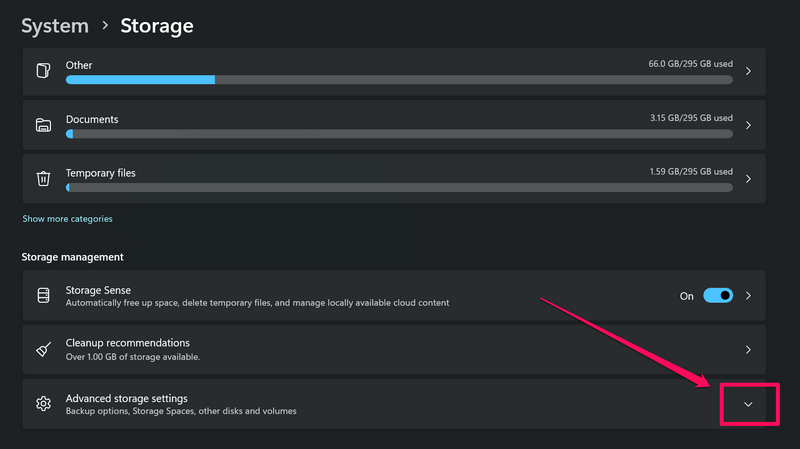Open Cleanup recommendations text label

(127, 344)
